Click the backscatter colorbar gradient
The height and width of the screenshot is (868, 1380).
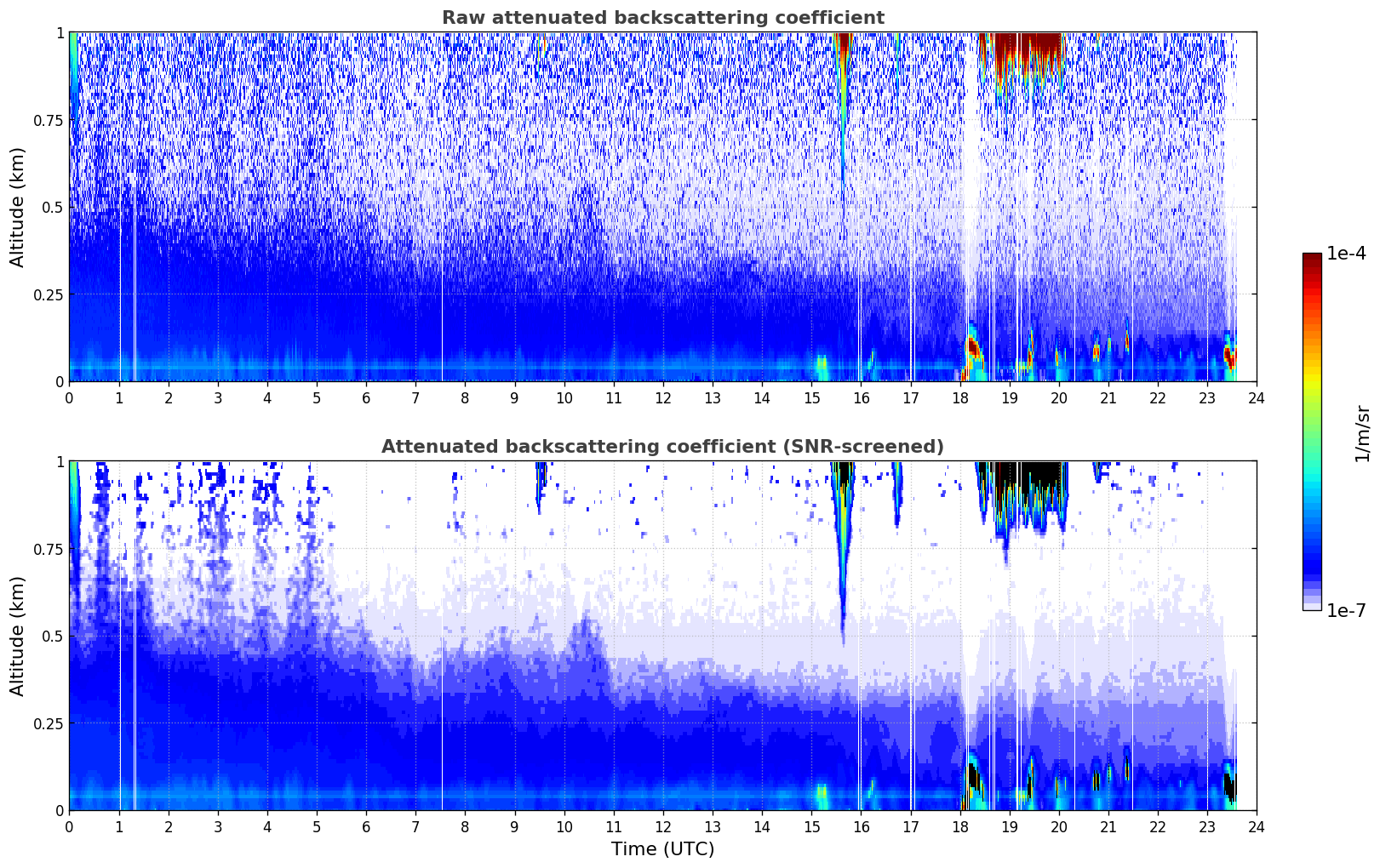pos(1312,431)
